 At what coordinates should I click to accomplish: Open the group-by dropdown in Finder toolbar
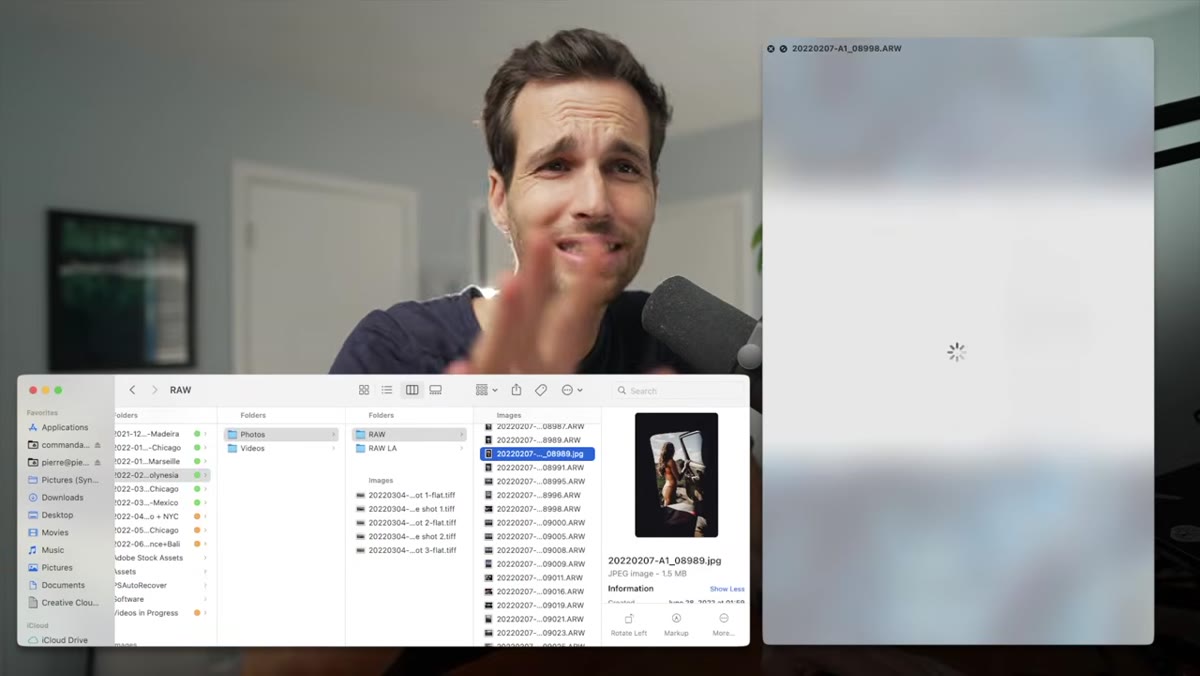pos(486,390)
